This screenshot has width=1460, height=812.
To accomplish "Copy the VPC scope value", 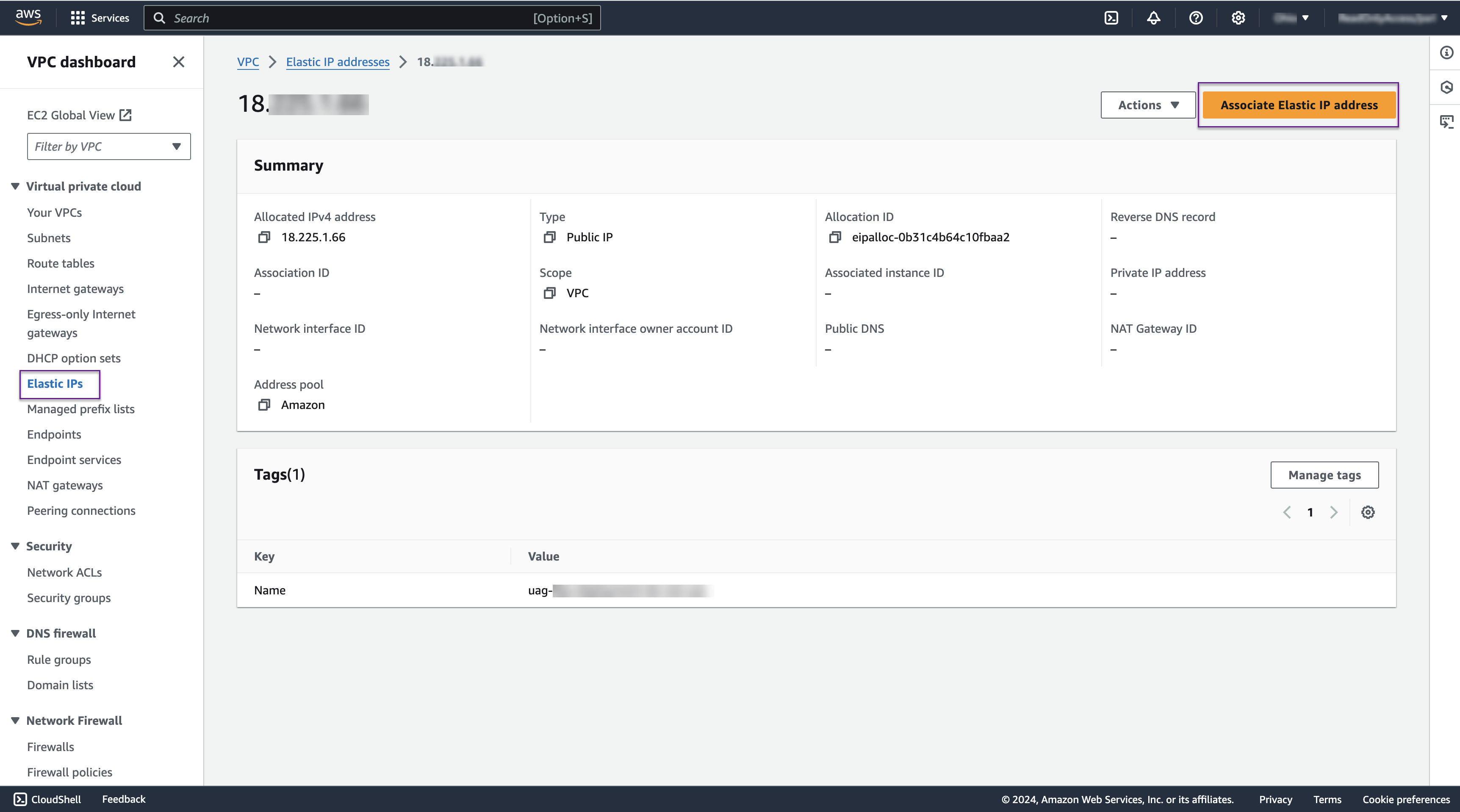I will pyautogui.click(x=549, y=293).
